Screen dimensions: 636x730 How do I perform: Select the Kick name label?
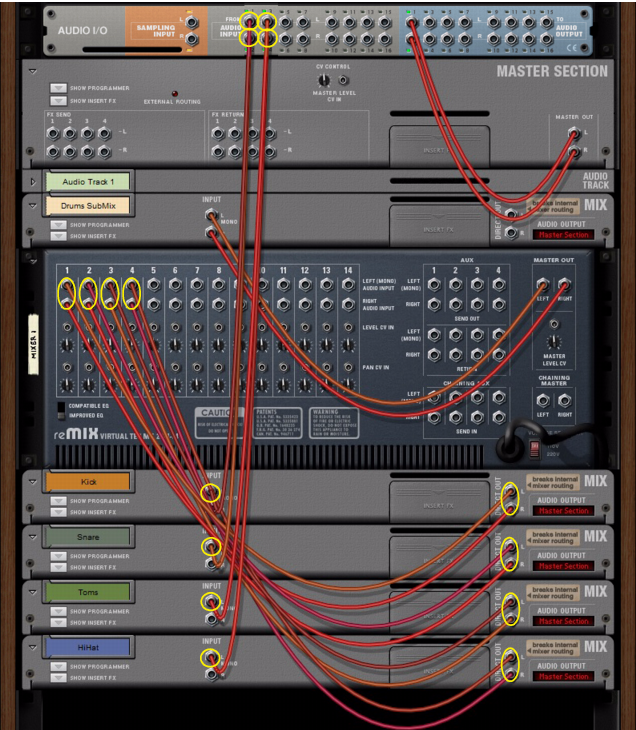click(x=88, y=482)
